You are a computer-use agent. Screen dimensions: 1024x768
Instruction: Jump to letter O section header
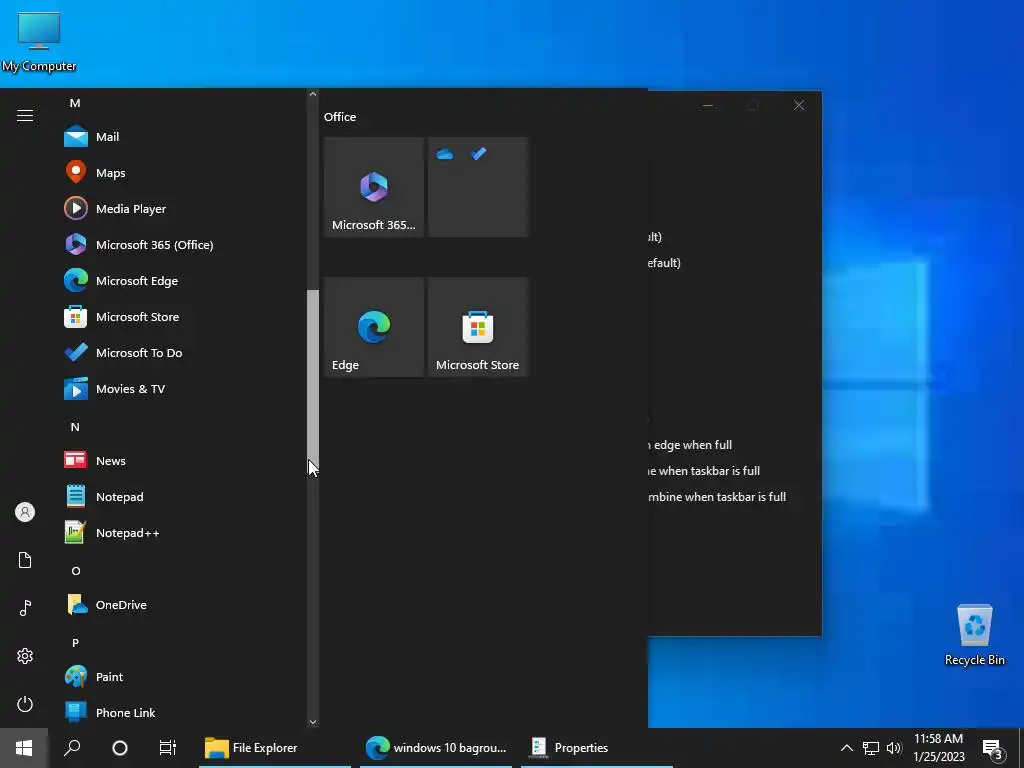coord(76,571)
